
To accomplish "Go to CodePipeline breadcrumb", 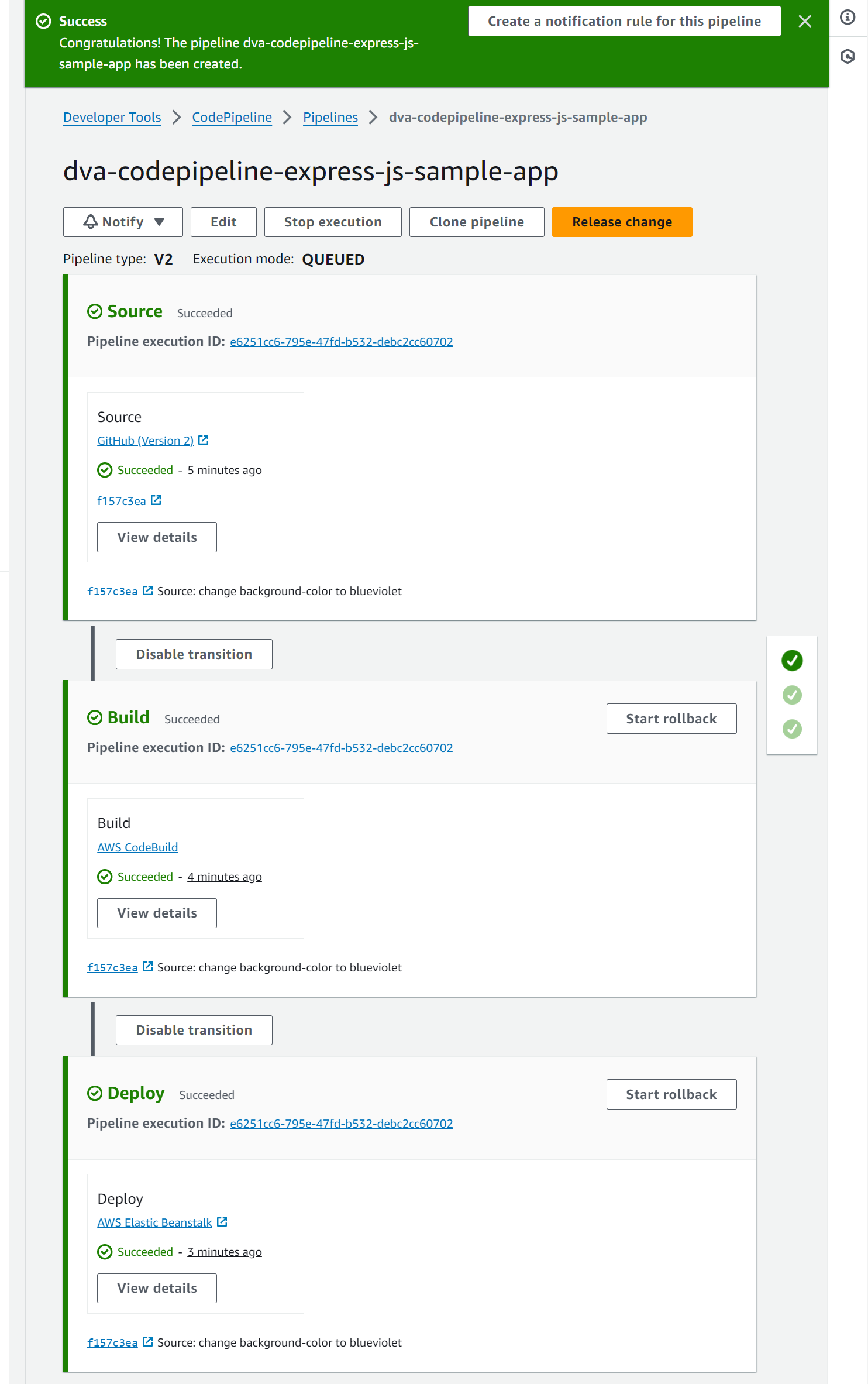I will tap(232, 117).
